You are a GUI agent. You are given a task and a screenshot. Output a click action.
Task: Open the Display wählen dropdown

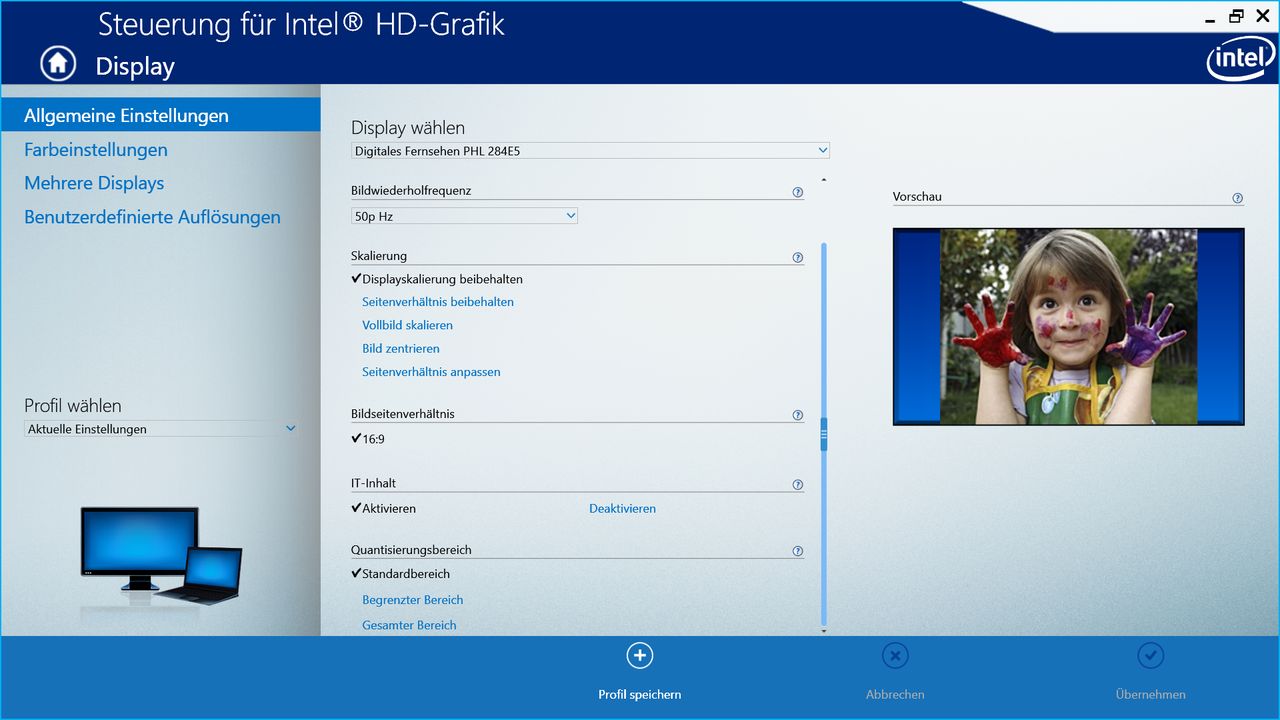click(x=590, y=151)
